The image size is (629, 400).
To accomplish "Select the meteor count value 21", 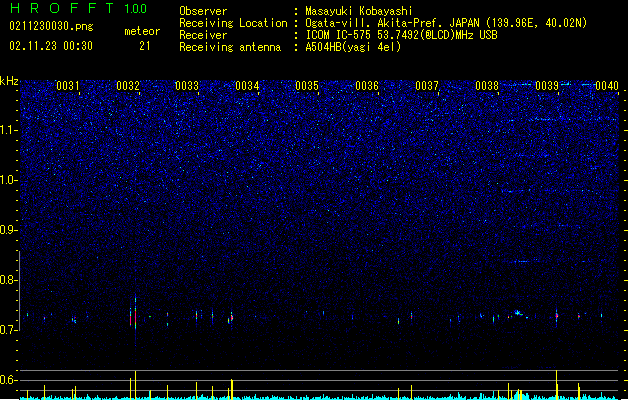I will [x=145, y=46].
